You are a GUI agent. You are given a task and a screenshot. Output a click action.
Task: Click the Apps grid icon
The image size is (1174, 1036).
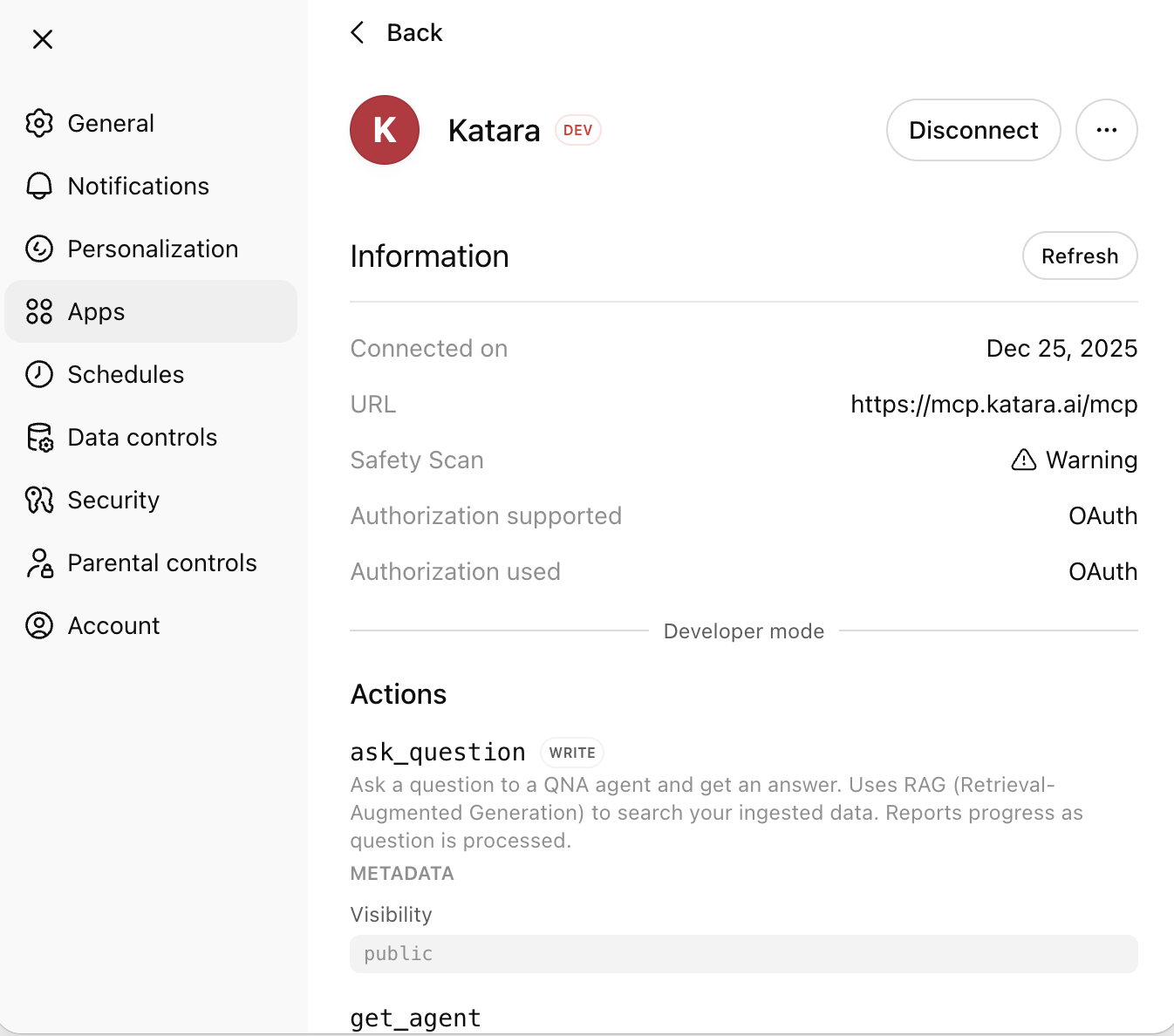click(39, 311)
